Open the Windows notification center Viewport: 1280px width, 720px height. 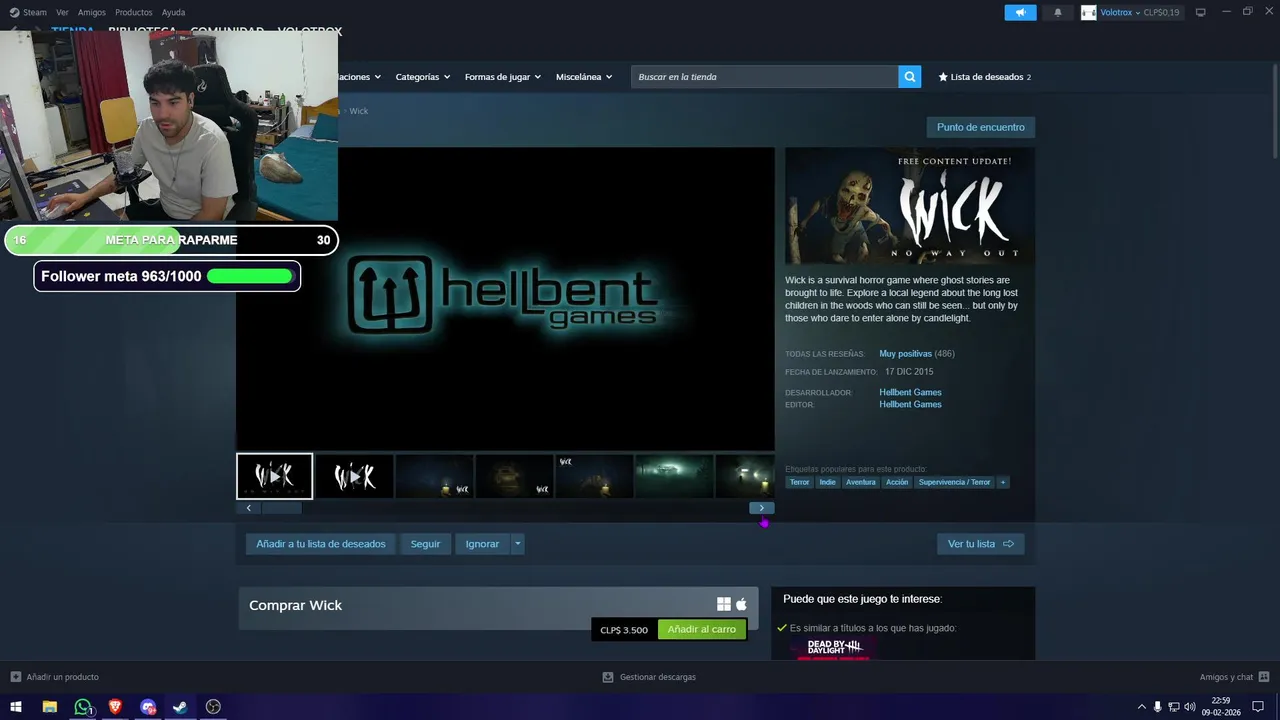tap(1258, 707)
